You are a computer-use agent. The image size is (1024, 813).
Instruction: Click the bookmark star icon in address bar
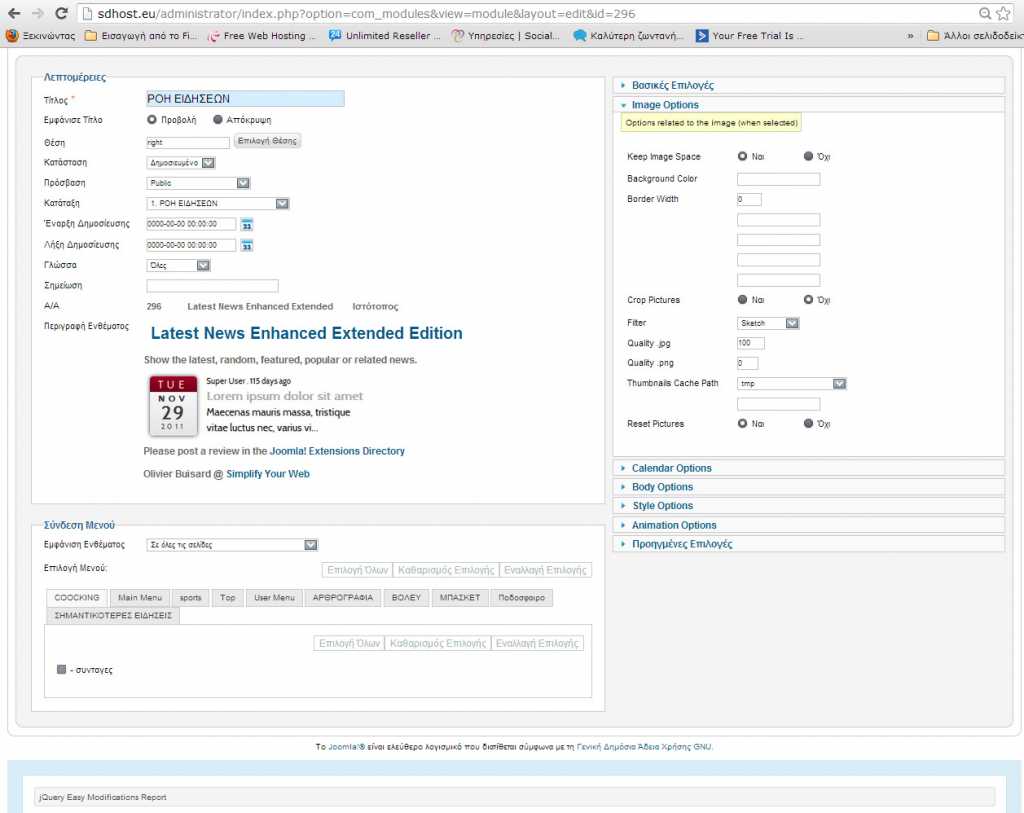click(x=1004, y=14)
